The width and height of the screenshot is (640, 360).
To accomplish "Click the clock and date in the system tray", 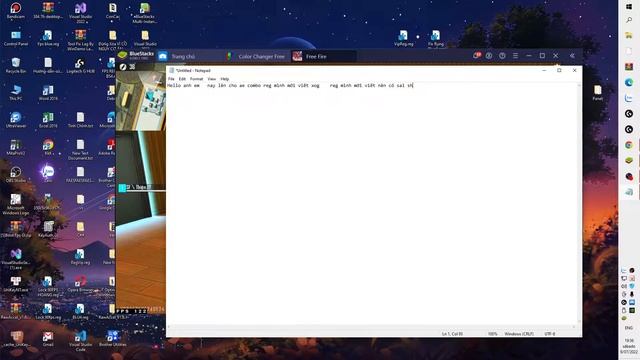I will (x=629, y=346).
